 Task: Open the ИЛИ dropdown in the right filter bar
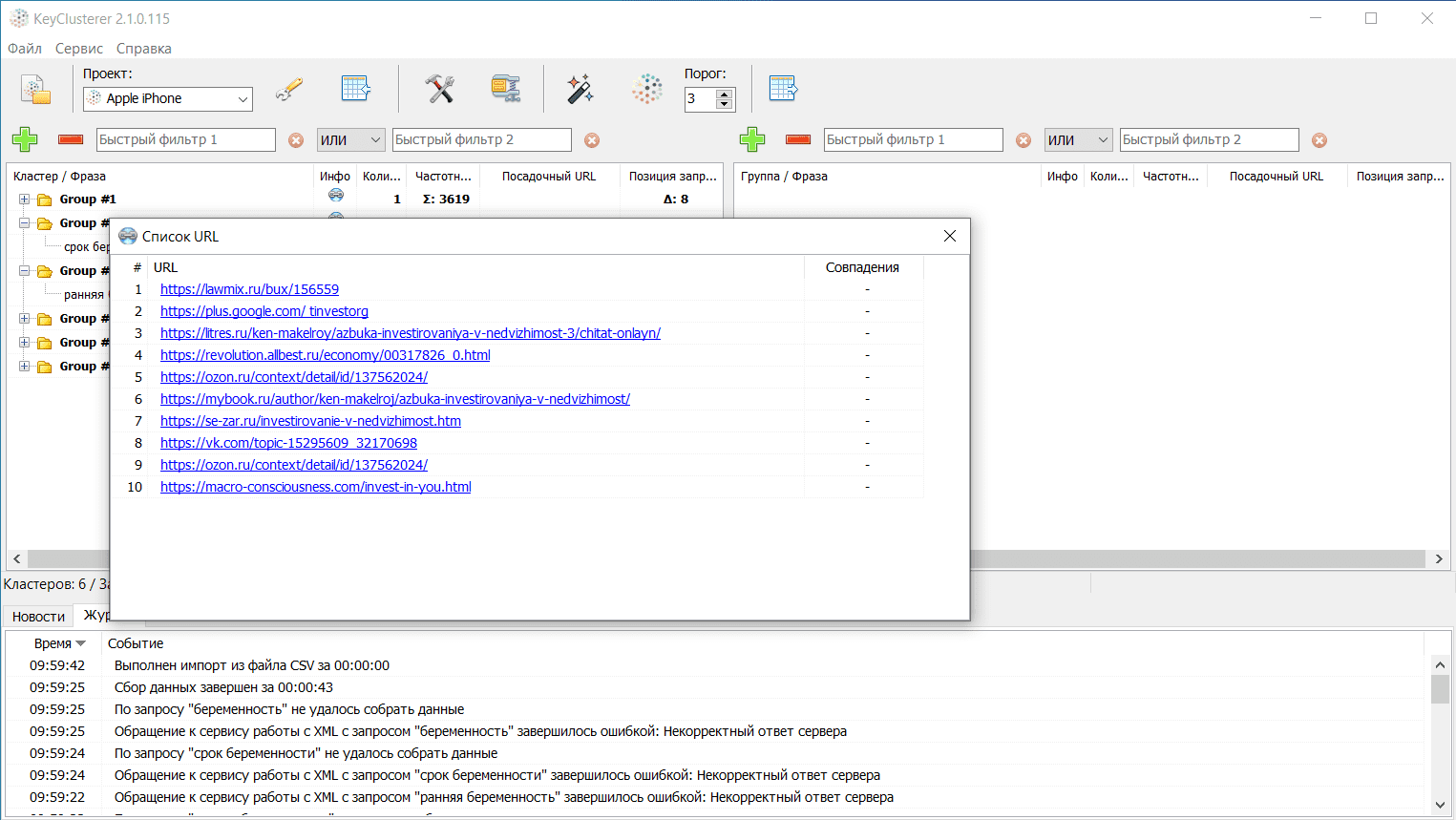click(x=1078, y=140)
